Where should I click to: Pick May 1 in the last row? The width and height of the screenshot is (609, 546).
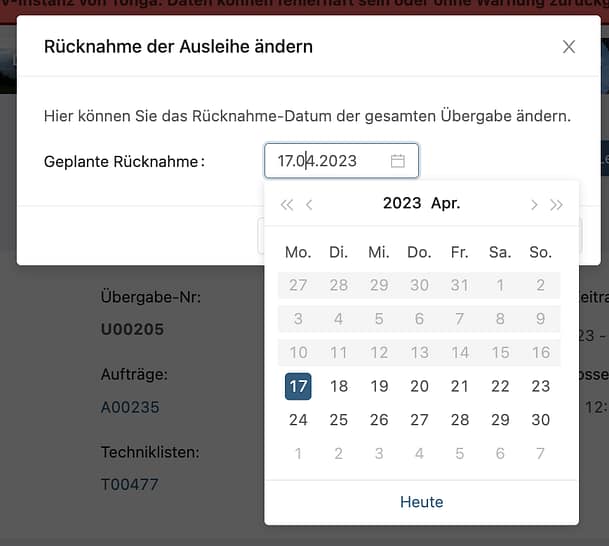(298, 454)
